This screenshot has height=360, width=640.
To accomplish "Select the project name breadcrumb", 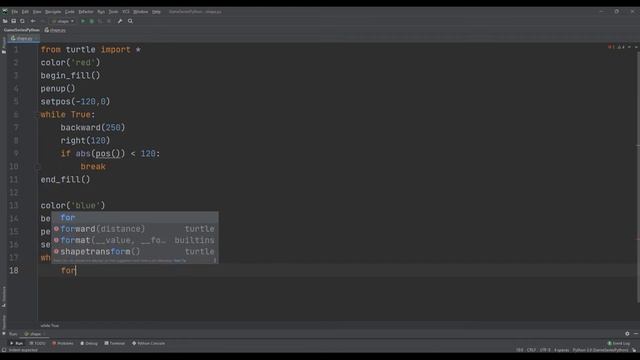I will [x=22, y=30].
